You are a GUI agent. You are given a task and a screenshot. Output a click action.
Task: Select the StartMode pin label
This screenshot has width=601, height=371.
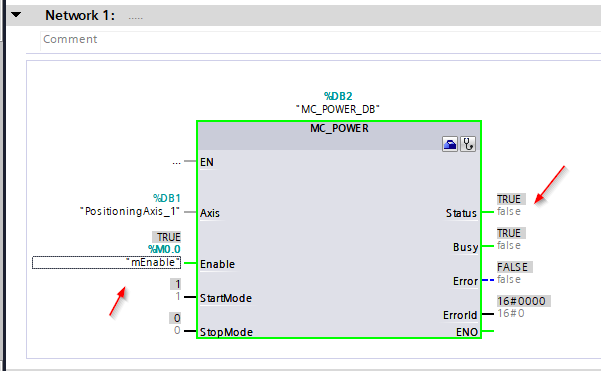pos(226,298)
